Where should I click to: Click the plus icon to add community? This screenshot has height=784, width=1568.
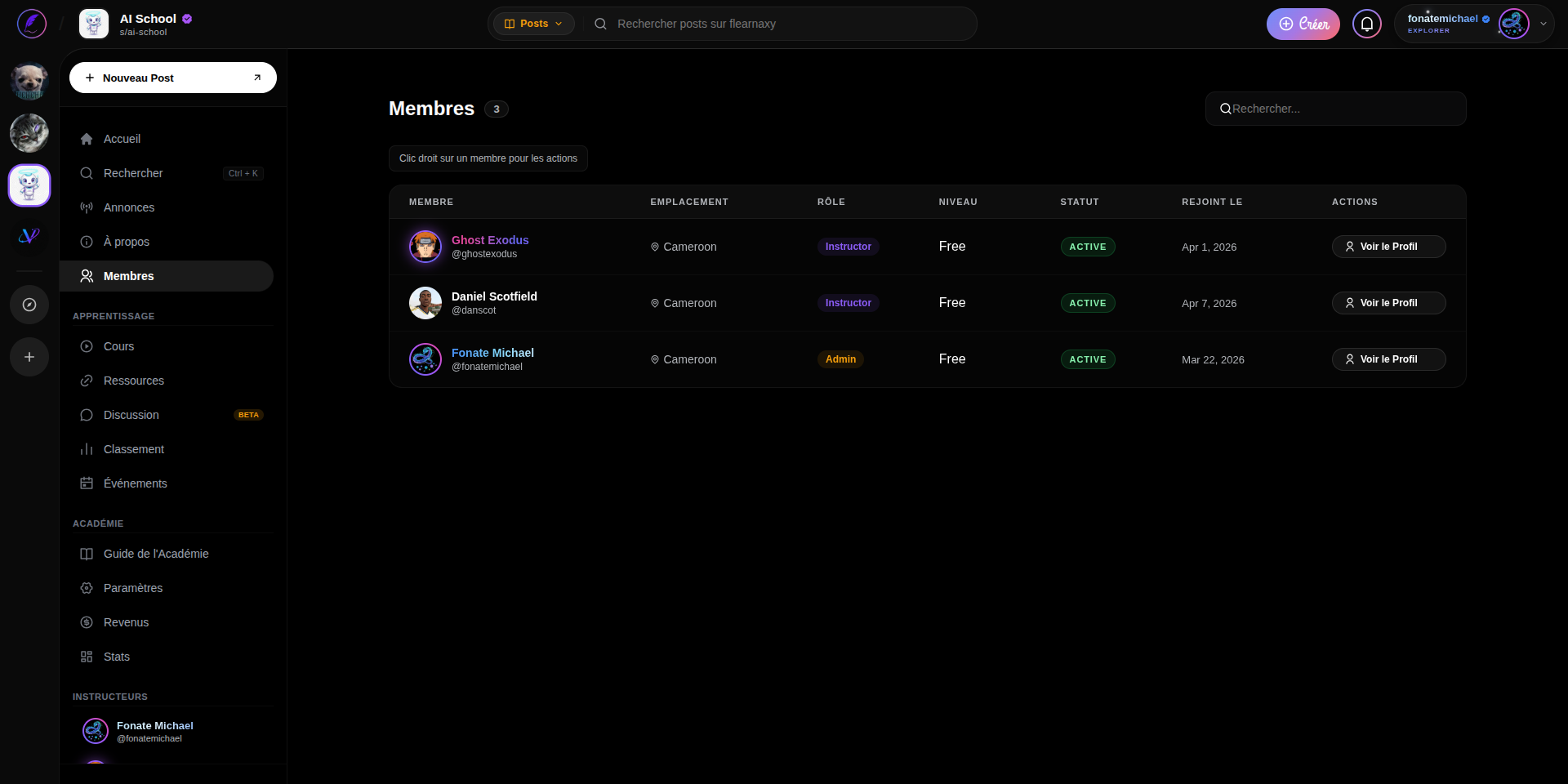[29, 357]
